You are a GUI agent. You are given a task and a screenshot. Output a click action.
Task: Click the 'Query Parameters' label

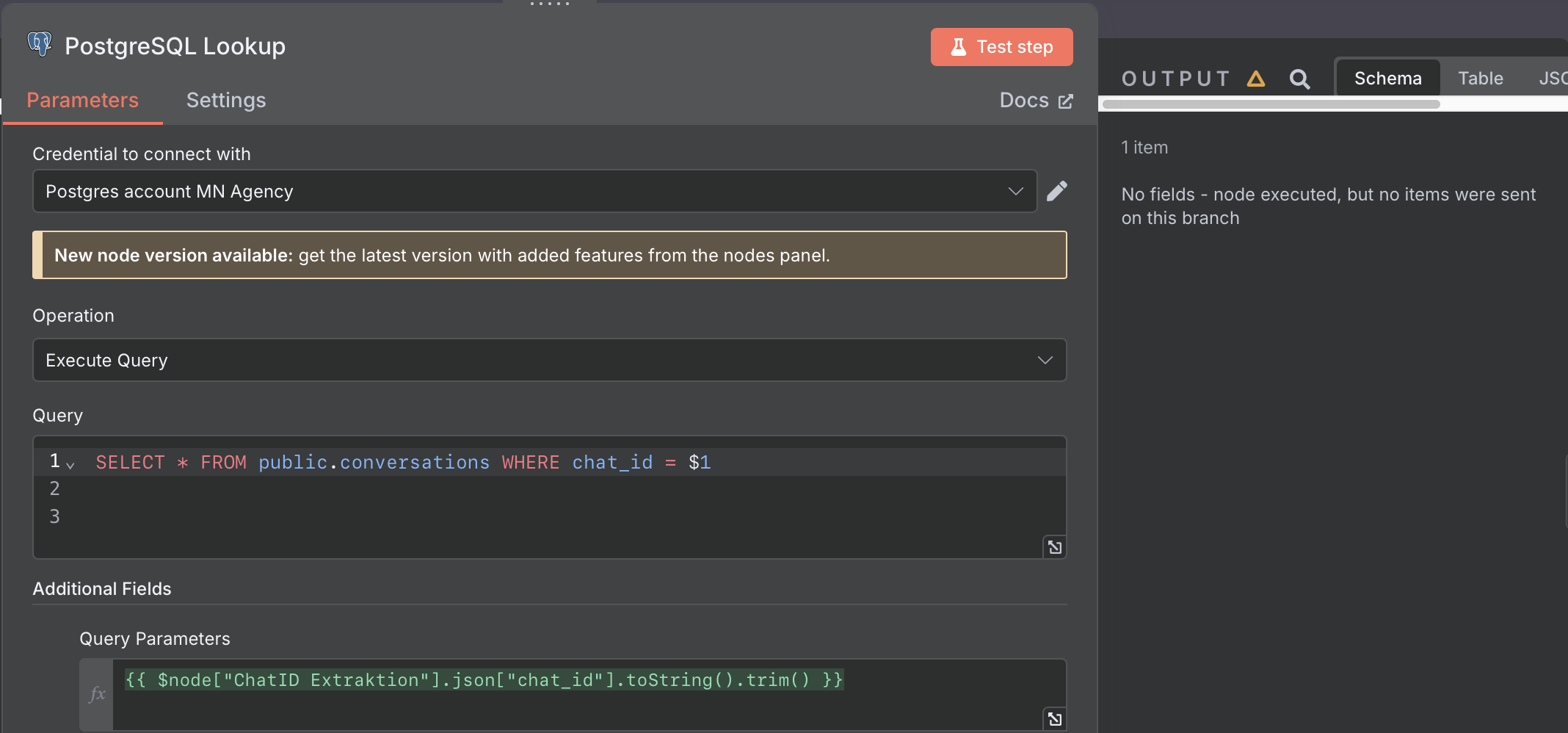155,639
